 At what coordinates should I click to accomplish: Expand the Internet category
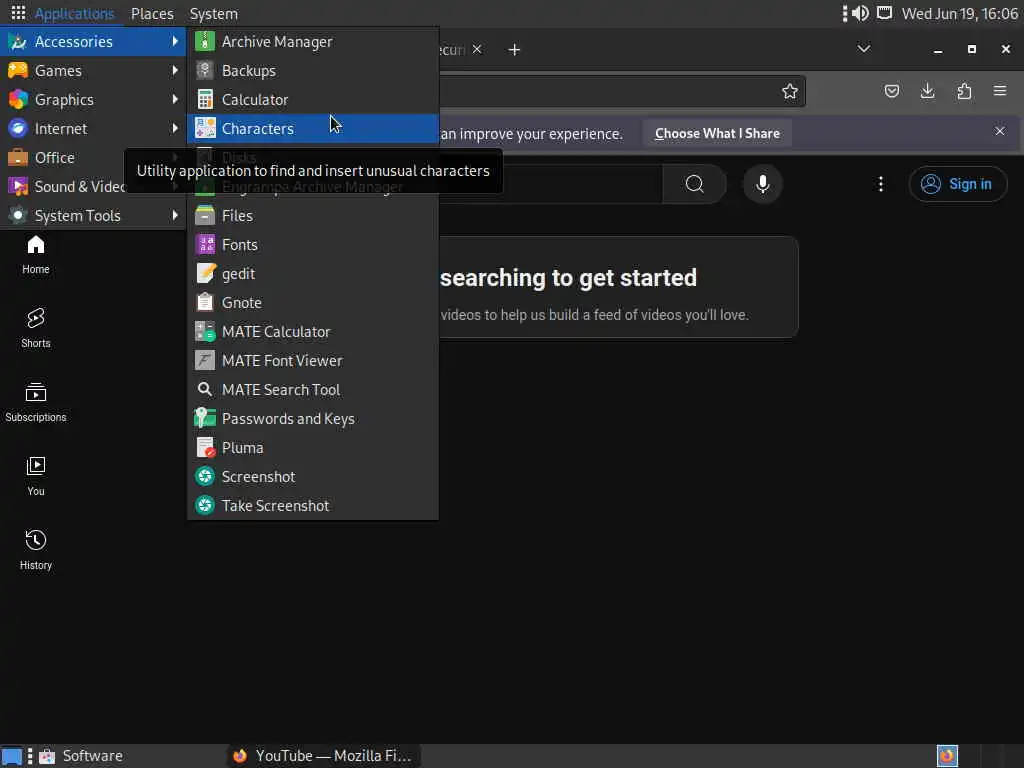(93, 129)
